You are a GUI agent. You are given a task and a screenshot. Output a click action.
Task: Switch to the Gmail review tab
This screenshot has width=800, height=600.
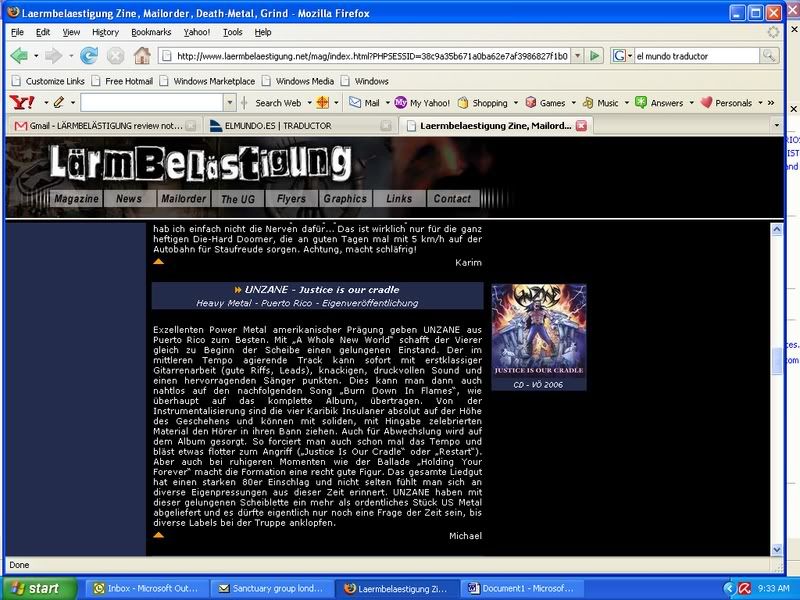click(x=105, y=126)
